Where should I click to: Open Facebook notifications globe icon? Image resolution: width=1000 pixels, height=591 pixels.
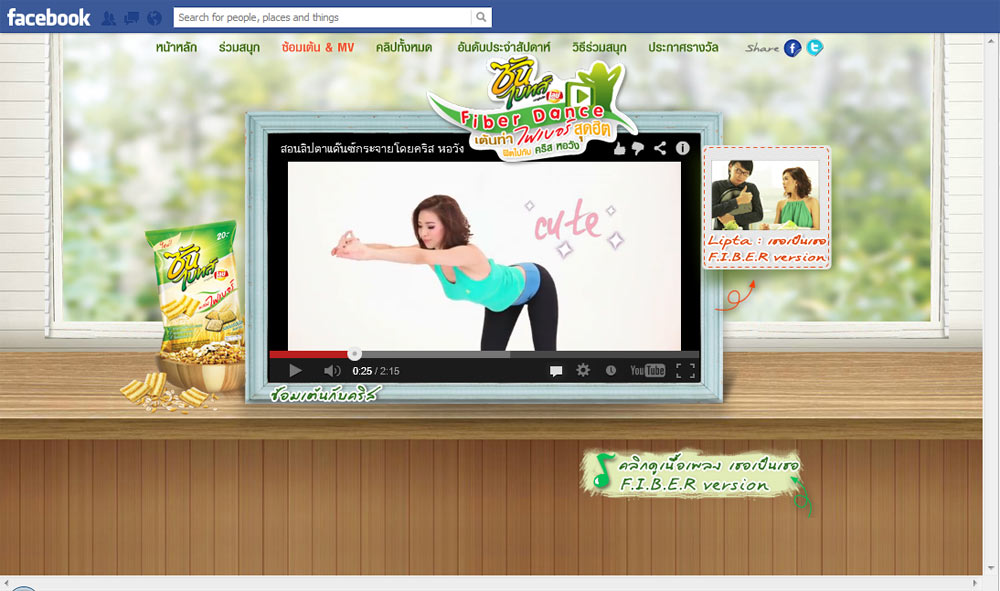[x=154, y=18]
